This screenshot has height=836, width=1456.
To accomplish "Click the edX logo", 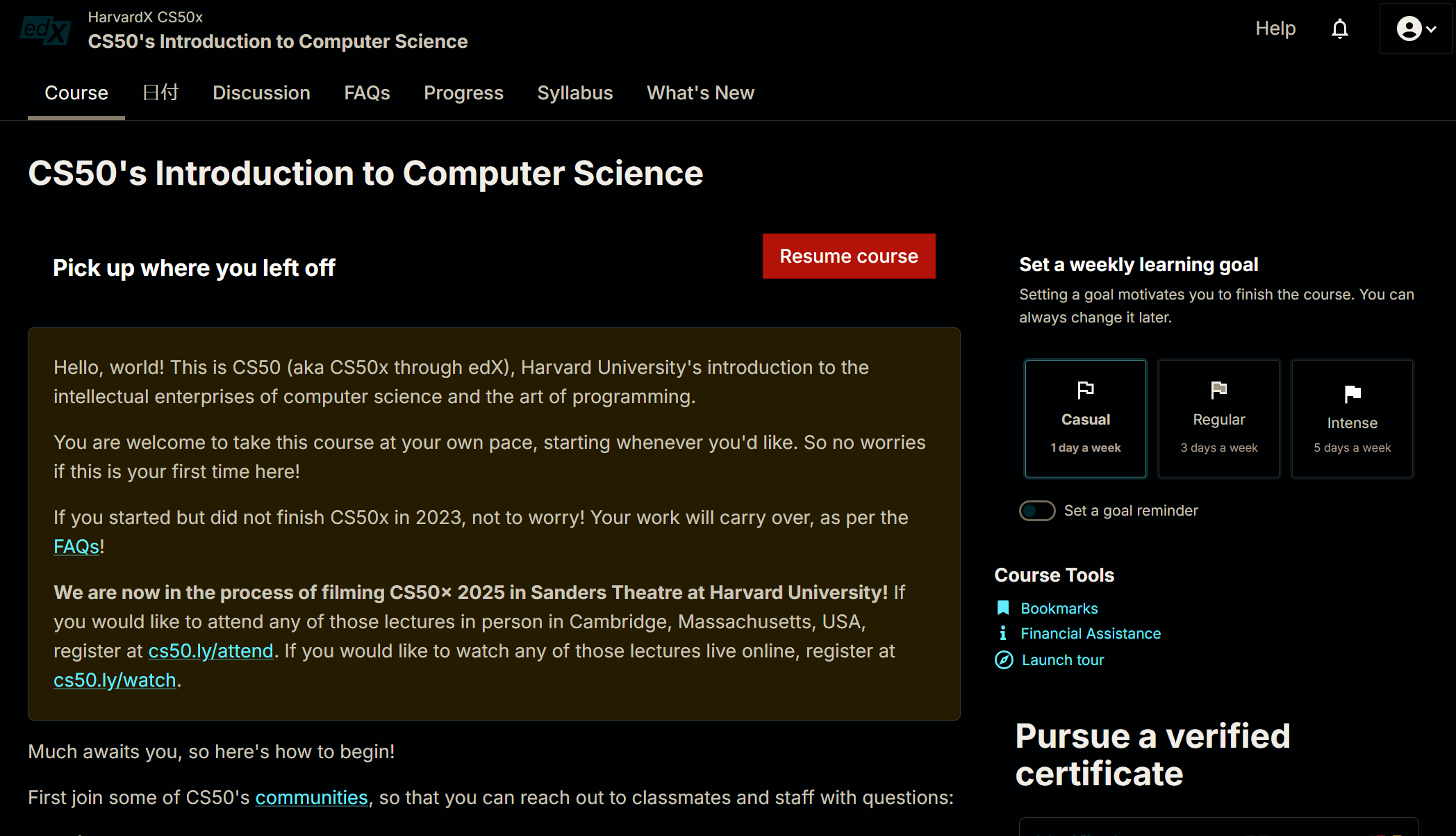I will click(x=45, y=30).
